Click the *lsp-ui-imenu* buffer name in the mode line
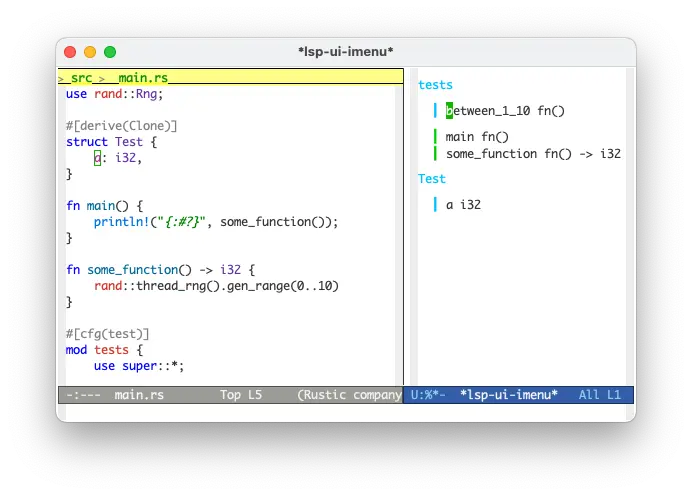This screenshot has width=692, height=496. (508, 395)
